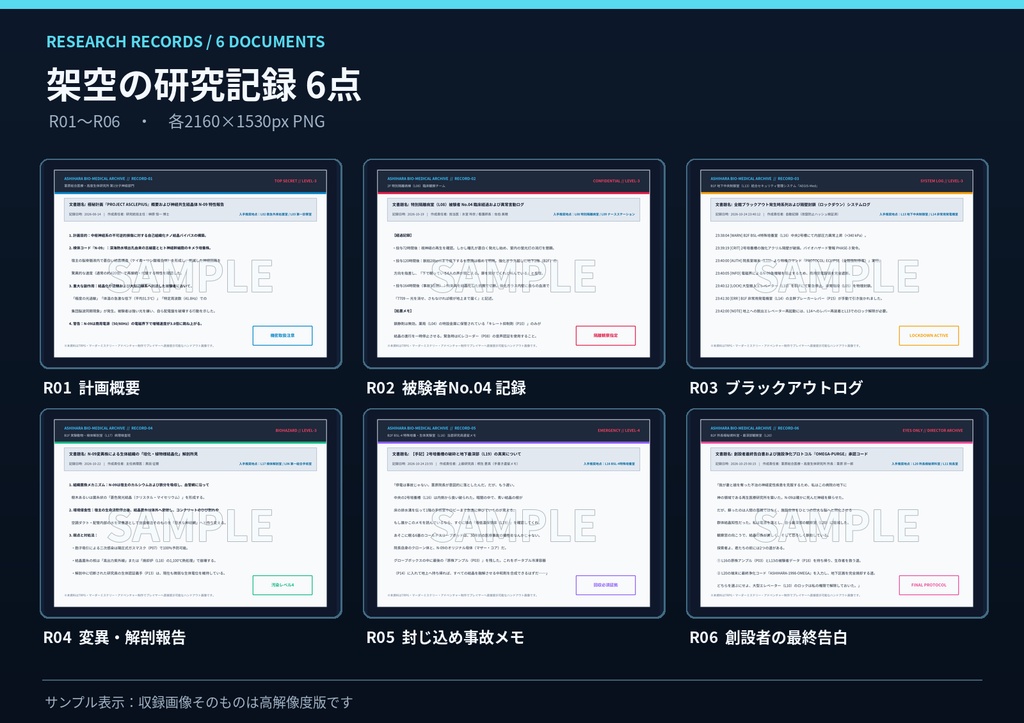The width and height of the screenshot is (1024, 723).
Task: Click the "LOCKDOWN ACTIVE" stamp in R03
Action: coord(929,336)
